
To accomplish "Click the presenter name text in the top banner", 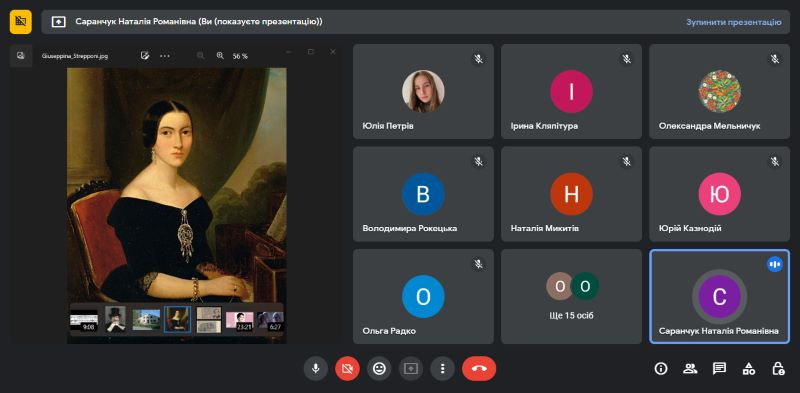I will point(199,22).
